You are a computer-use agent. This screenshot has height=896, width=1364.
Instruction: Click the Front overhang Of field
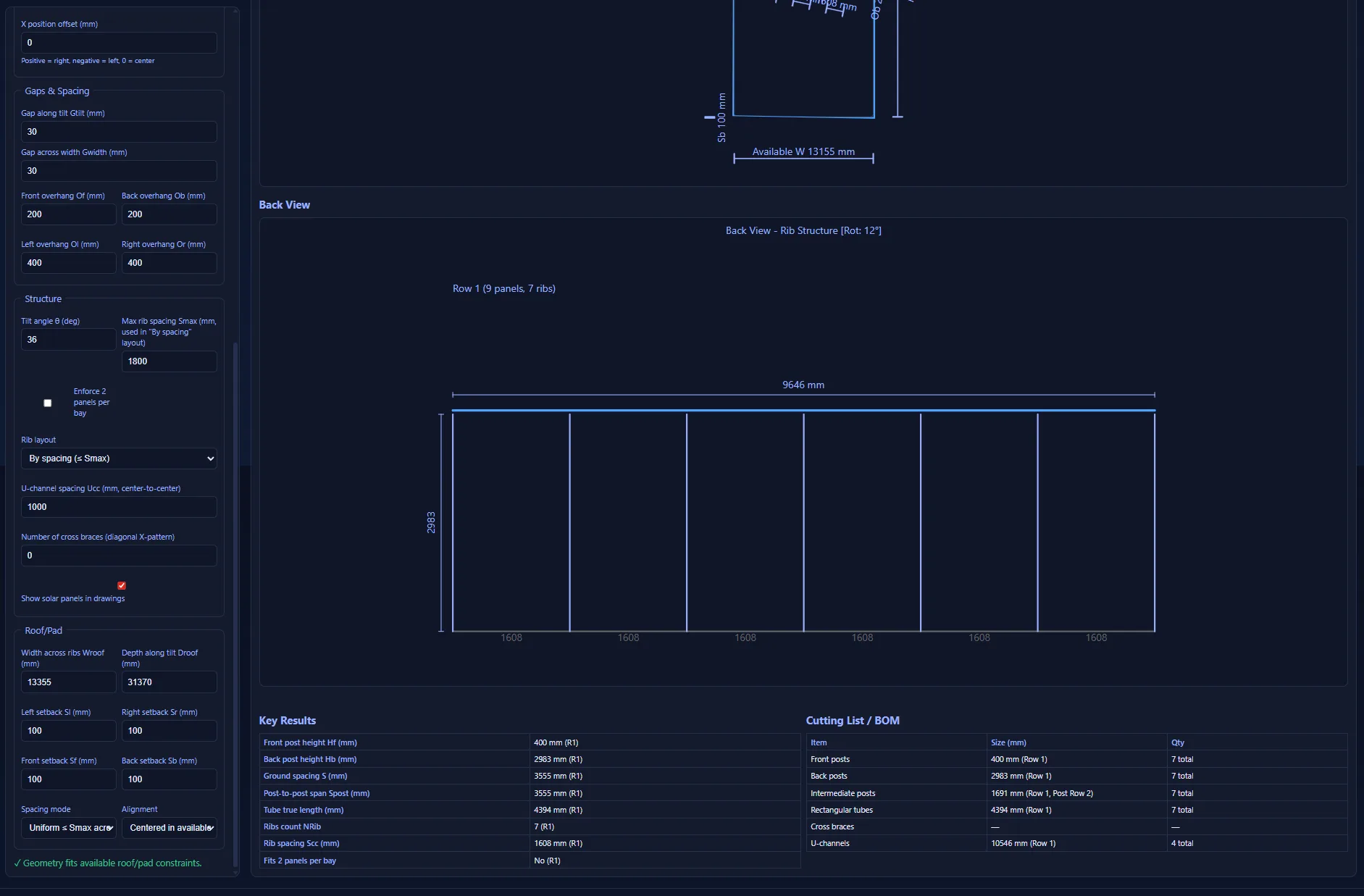pyautogui.click(x=69, y=214)
